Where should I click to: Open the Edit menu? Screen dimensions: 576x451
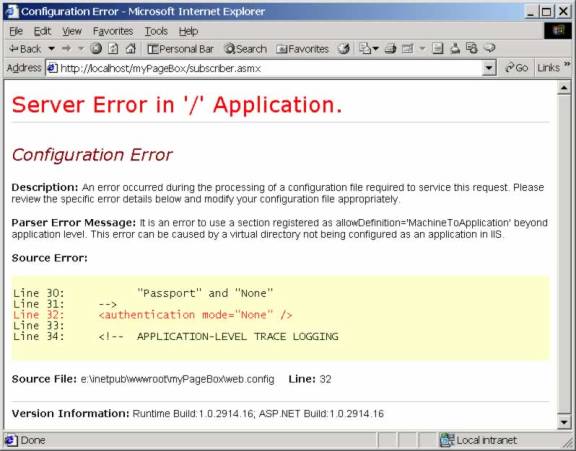pyautogui.click(x=42, y=31)
